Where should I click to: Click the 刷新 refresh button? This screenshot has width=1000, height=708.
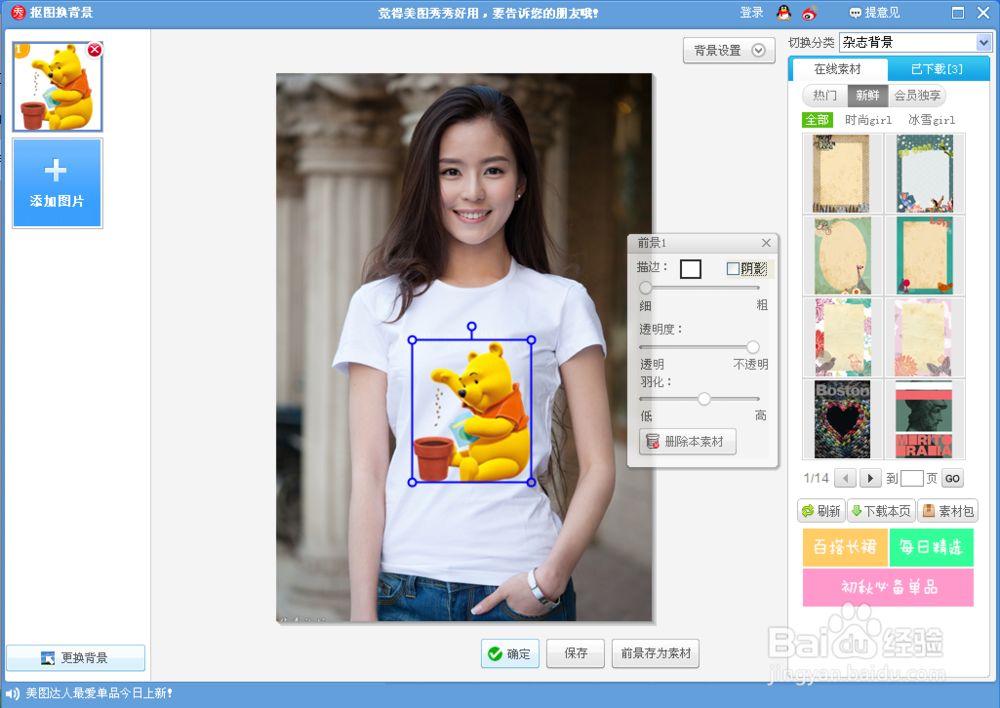(x=821, y=511)
